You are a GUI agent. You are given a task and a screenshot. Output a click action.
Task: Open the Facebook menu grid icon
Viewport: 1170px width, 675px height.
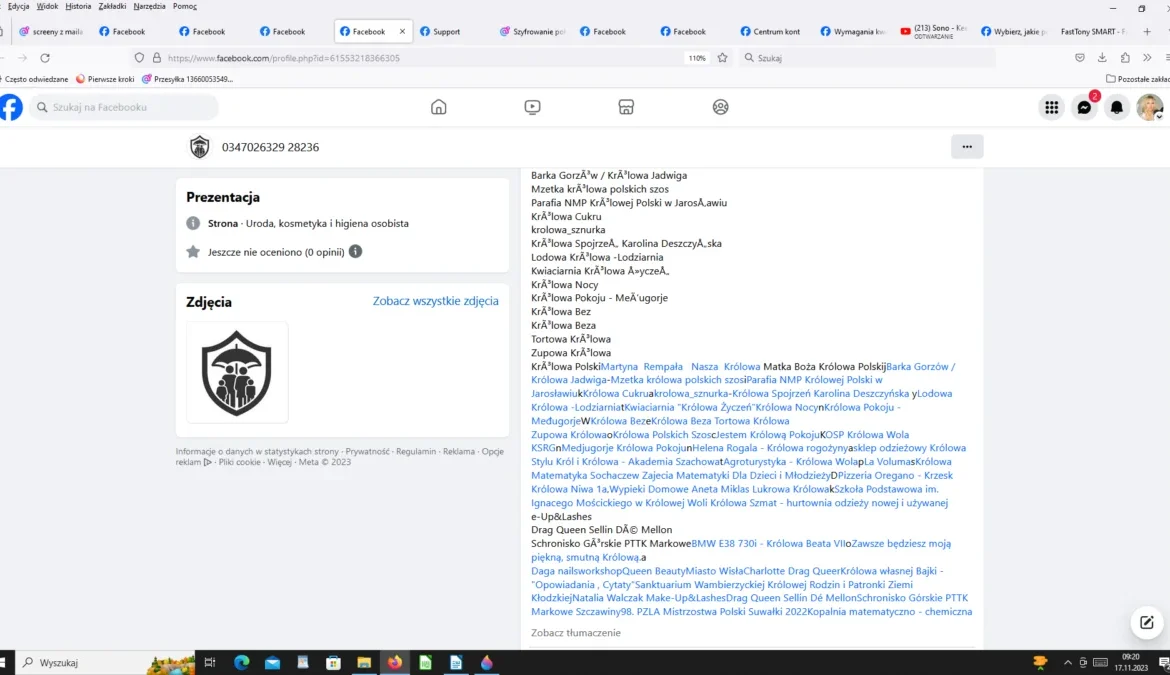(x=1051, y=107)
